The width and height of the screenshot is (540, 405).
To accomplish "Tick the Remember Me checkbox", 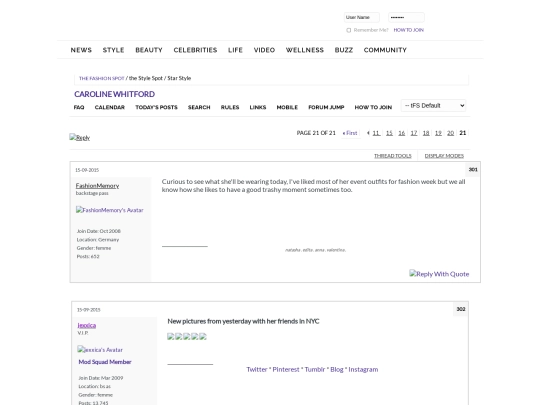I will (349, 30).
